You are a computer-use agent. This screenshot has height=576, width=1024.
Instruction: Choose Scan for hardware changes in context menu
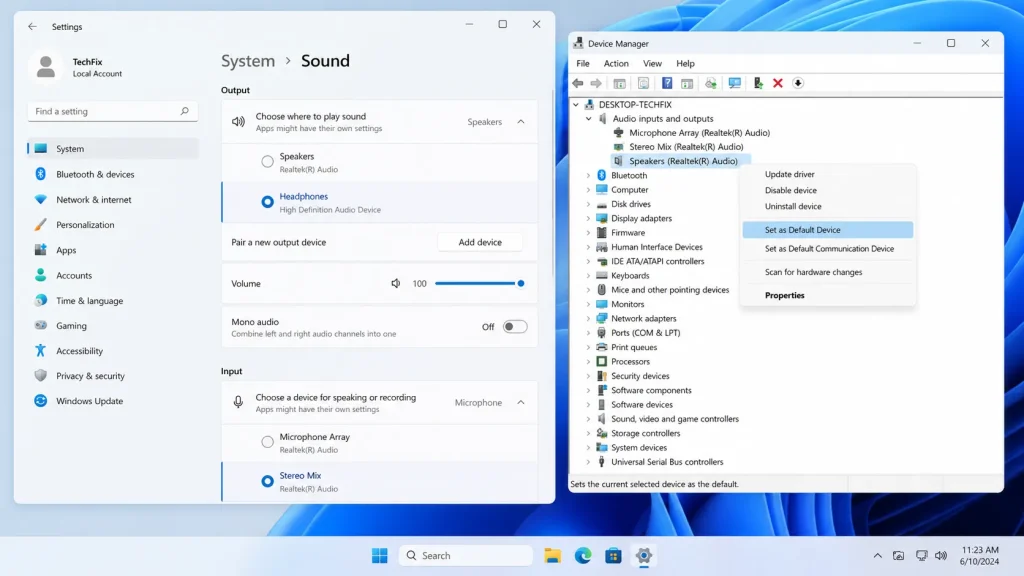pyautogui.click(x=827, y=272)
